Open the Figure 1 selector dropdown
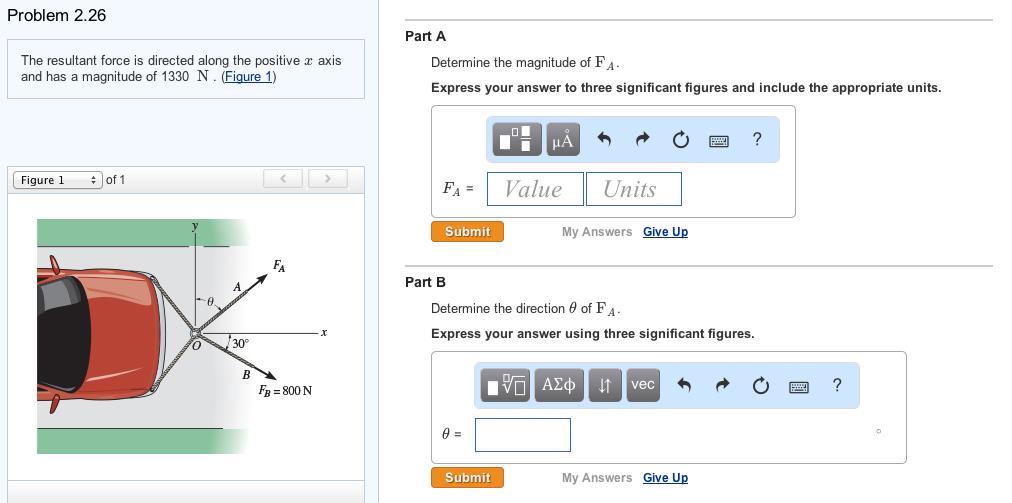The height and width of the screenshot is (503, 1012). coord(57,180)
